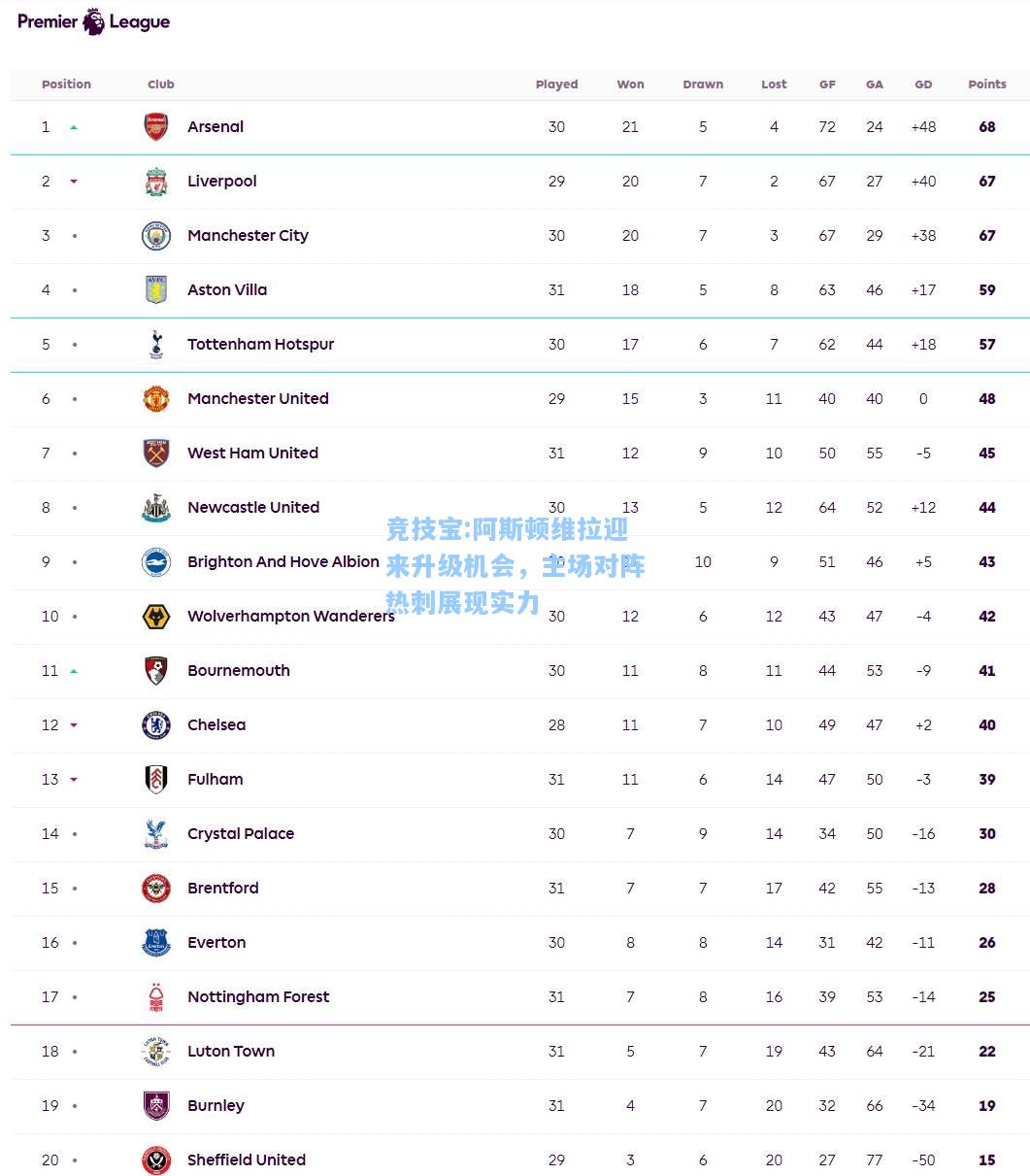Open the Aston Villa club link

pyautogui.click(x=227, y=290)
